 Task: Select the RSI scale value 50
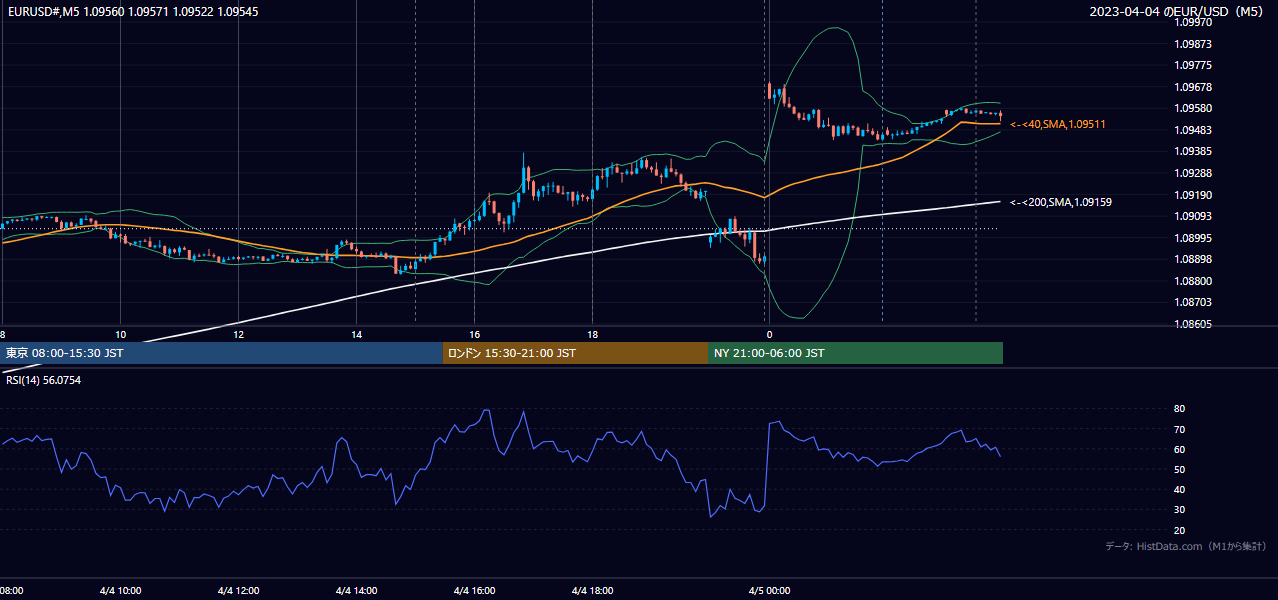[x=1179, y=469]
